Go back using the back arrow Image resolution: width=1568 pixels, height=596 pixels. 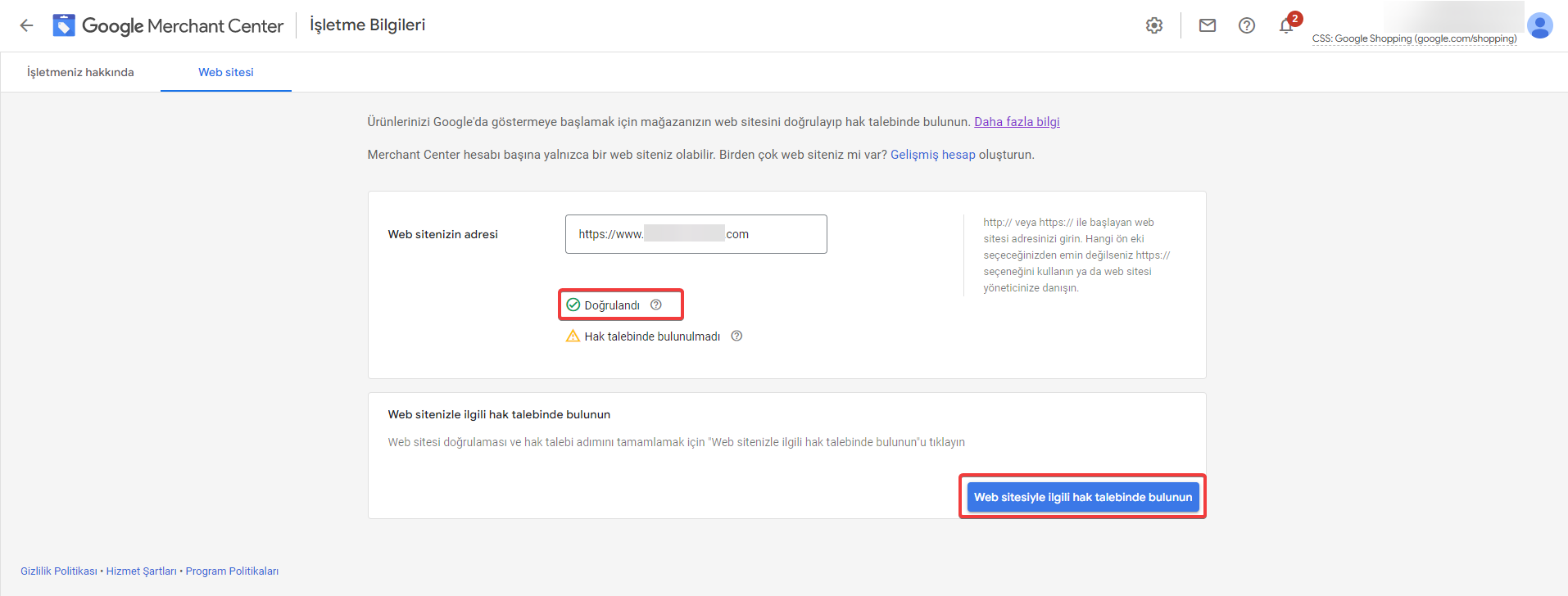tap(26, 25)
